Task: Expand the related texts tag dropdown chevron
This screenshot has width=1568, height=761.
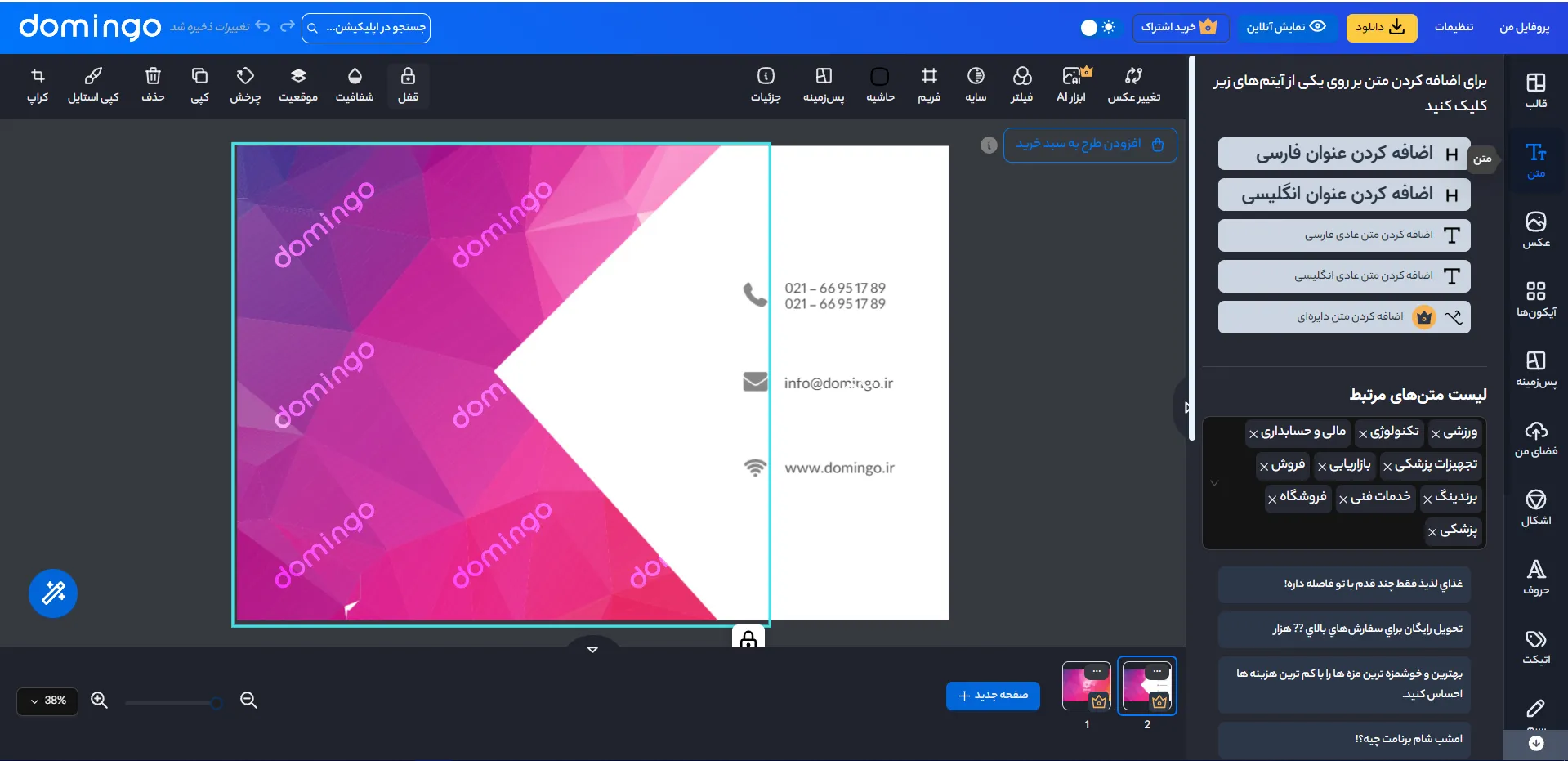Action: coord(1214,483)
